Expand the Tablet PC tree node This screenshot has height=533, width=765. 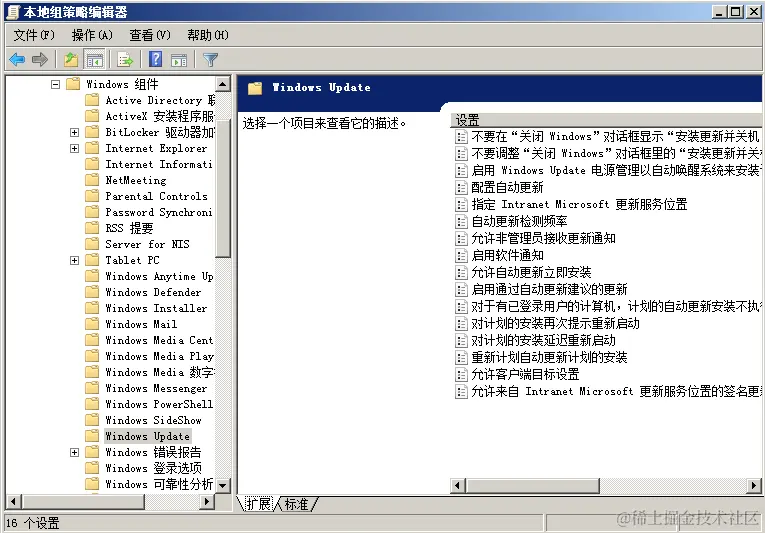pos(74,261)
